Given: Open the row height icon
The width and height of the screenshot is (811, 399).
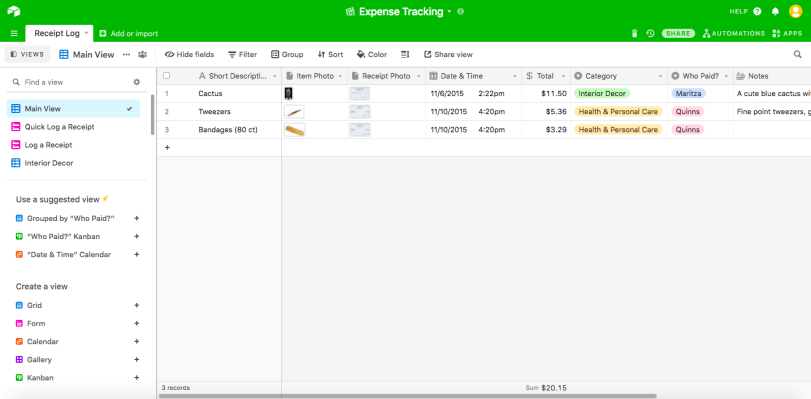Looking at the screenshot, I should (x=405, y=54).
